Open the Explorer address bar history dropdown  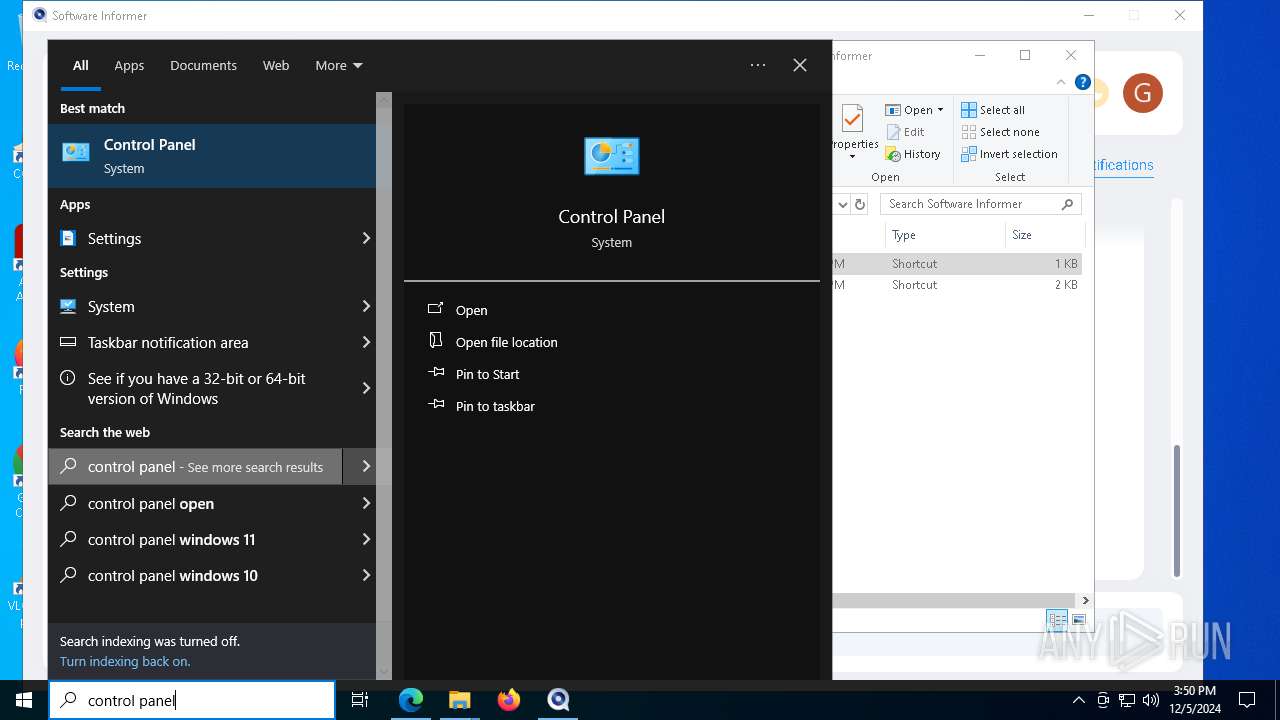pos(842,204)
